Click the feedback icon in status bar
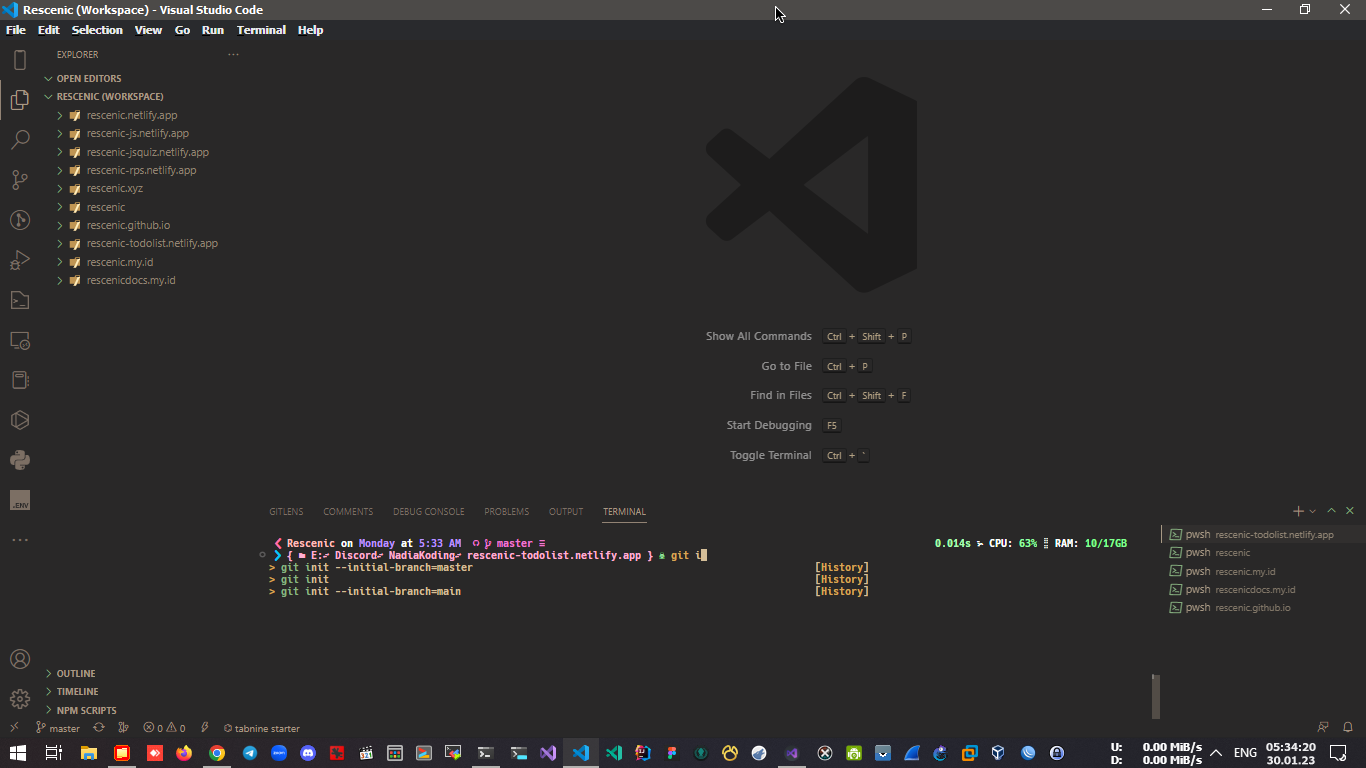Viewport: 1366px width, 768px height. point(1323,728)
